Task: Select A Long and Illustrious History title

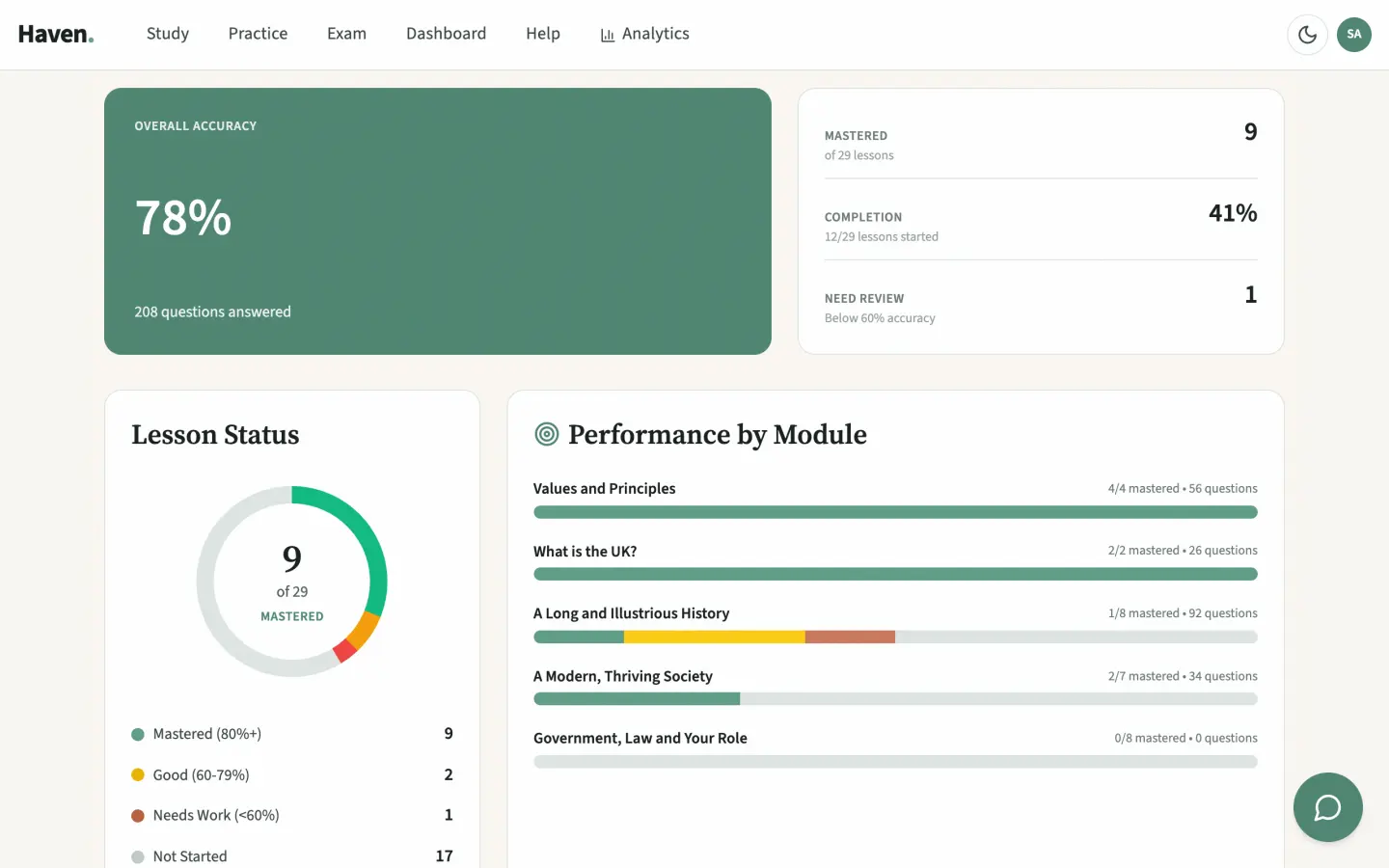Action: pos(631,613)
